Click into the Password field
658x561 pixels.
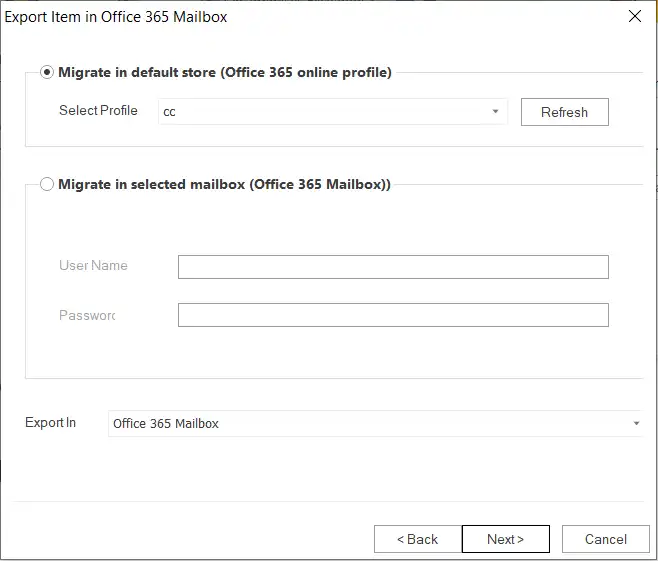click(x=393, y=315)
